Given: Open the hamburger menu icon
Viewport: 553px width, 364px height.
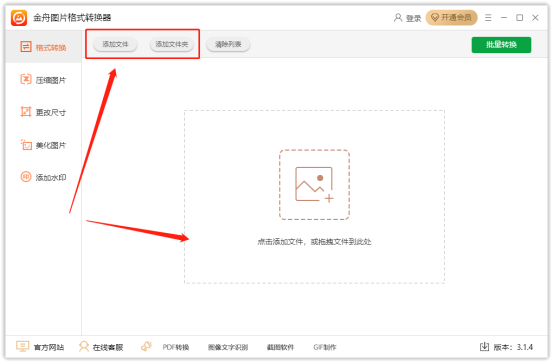Looking at the screenshot, I should (488, 18).
